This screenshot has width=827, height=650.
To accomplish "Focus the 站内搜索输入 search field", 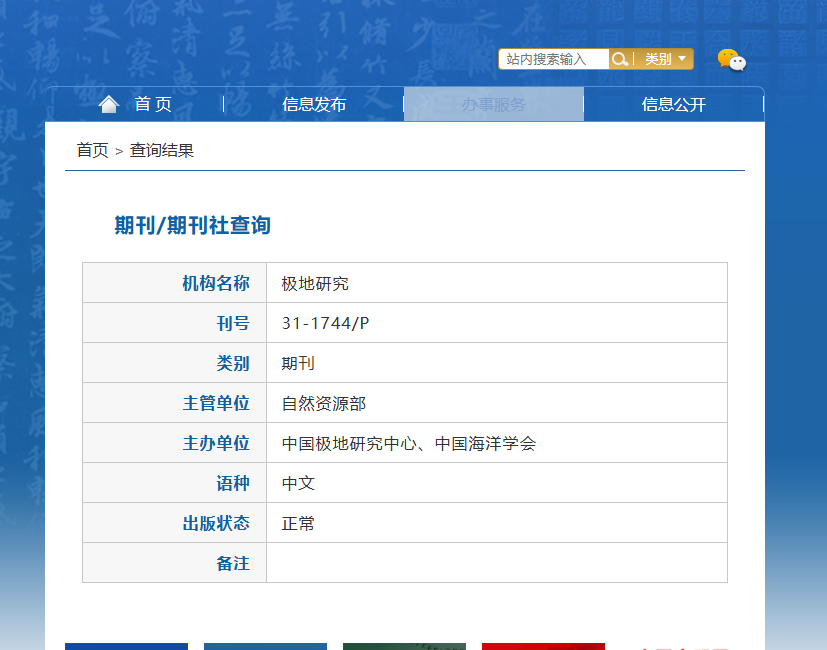I will (554, 59).
